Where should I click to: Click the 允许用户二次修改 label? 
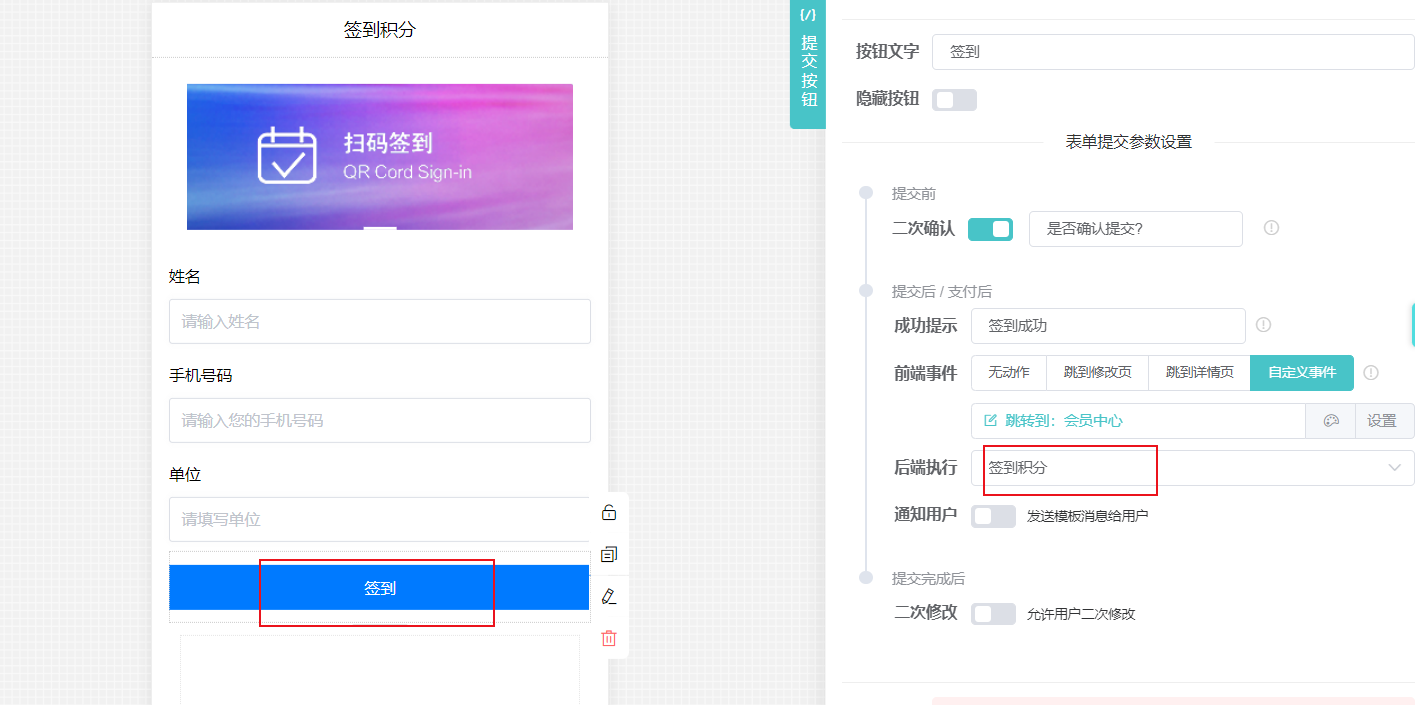point(1081,614)
